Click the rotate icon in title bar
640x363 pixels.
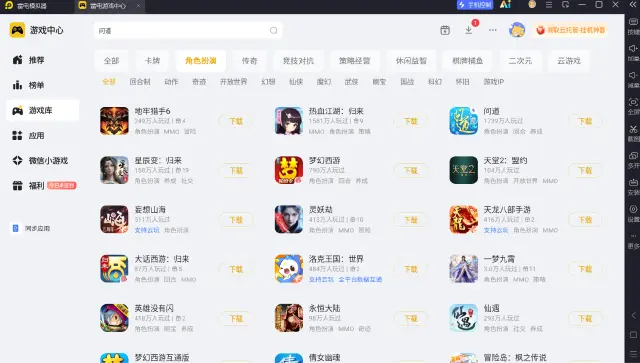(565, 5)
